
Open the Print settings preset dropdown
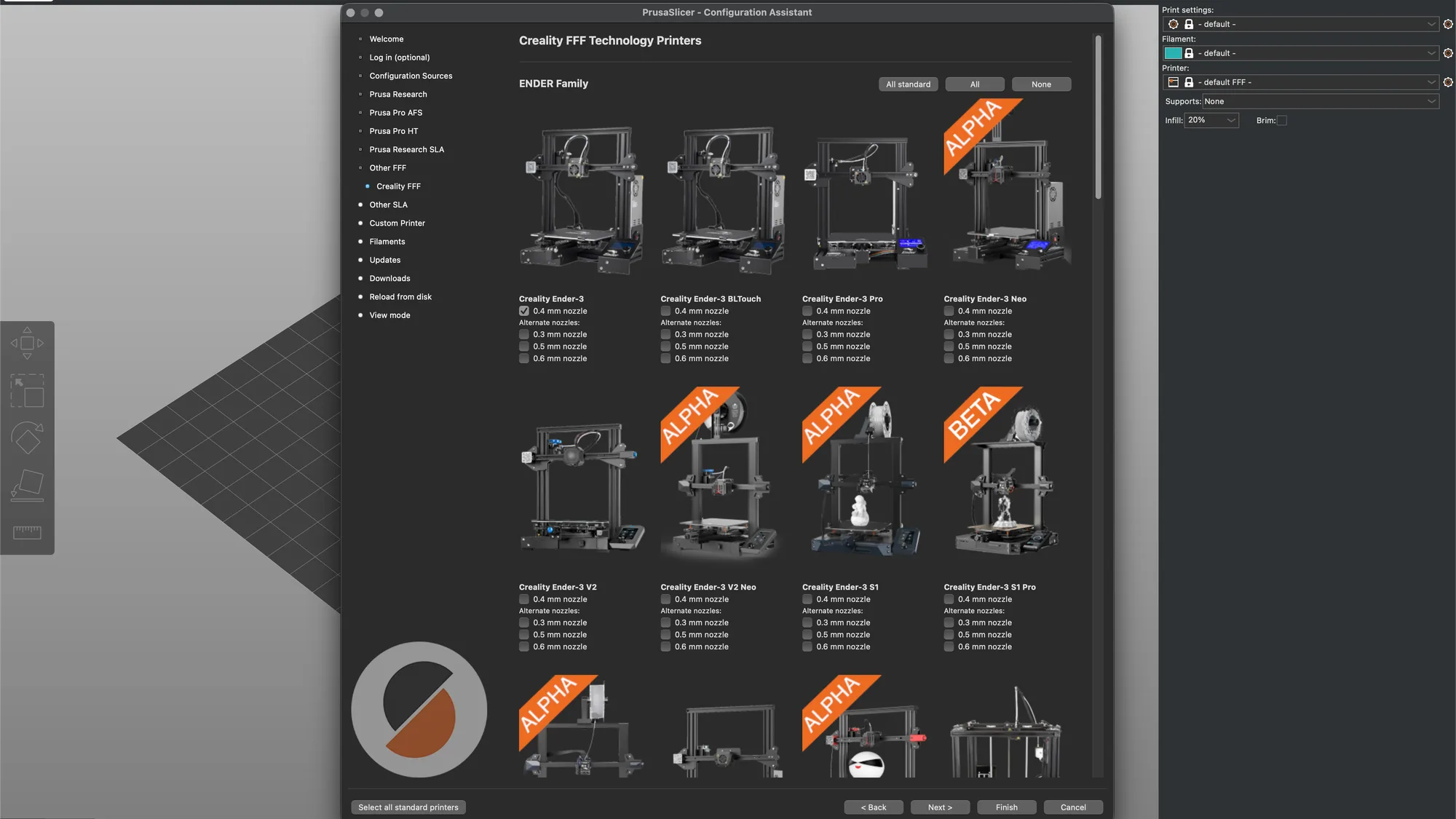(x=1300, y=24)
